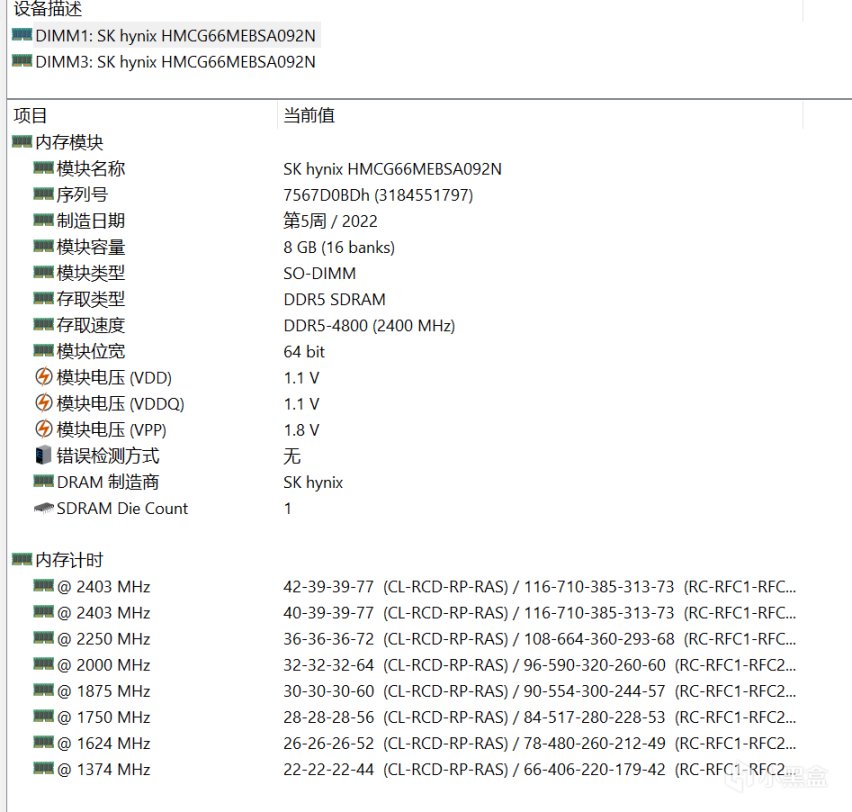The height and width of the screenshot is (812, 852).
Task: Select the timing row 36-36-36-72
Action: tap(539, 639)
